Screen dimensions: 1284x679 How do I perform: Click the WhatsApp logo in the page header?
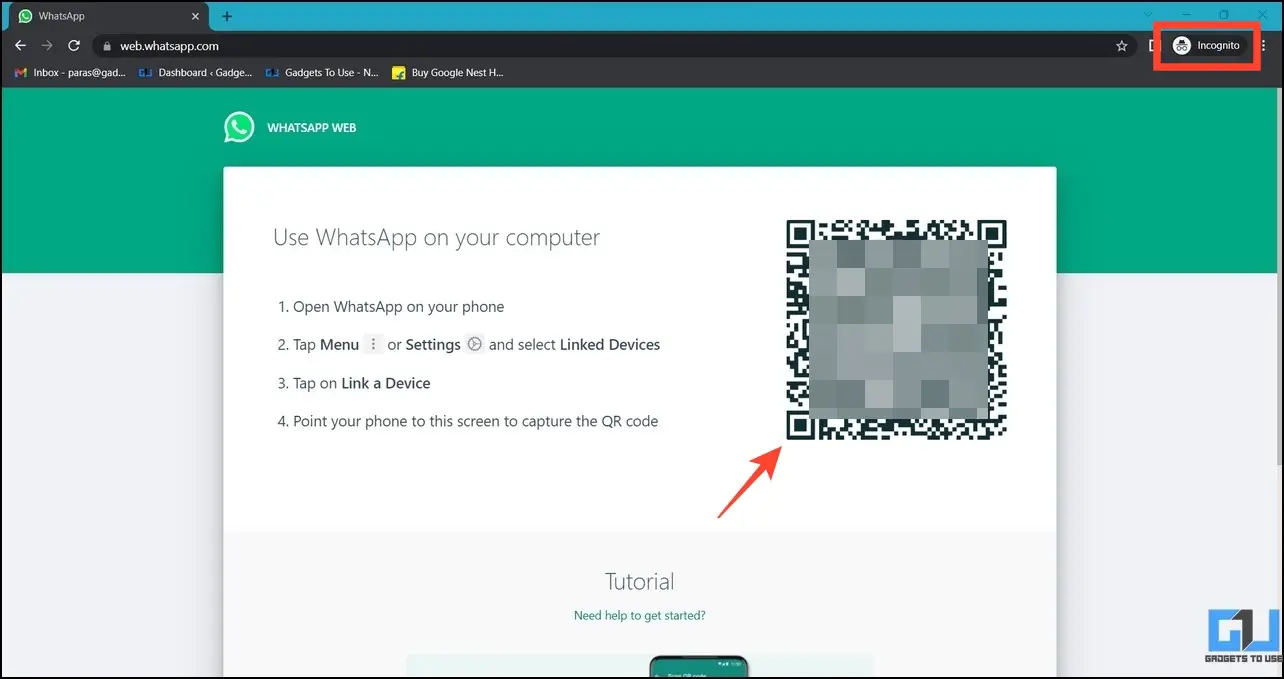coord(239,127)
